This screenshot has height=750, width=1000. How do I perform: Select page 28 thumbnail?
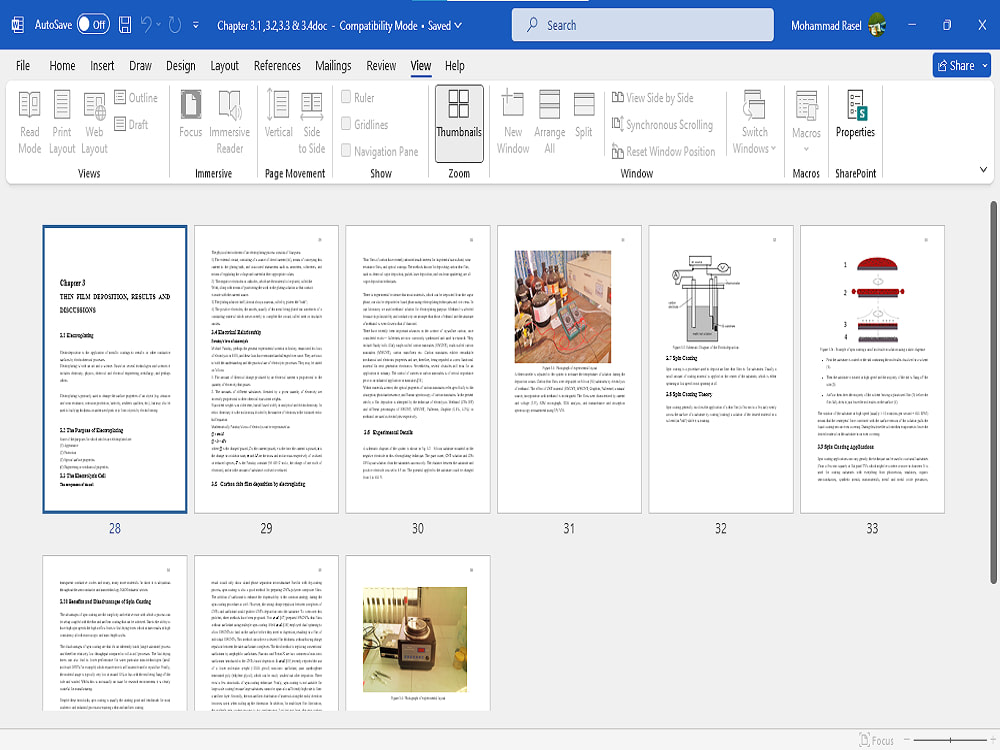click(115, 369)
